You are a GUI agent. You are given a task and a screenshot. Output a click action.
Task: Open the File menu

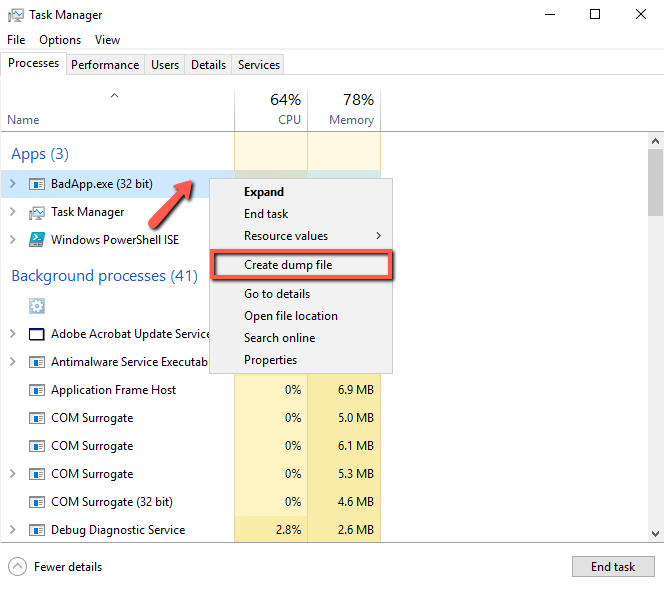(x=16, y=40)
